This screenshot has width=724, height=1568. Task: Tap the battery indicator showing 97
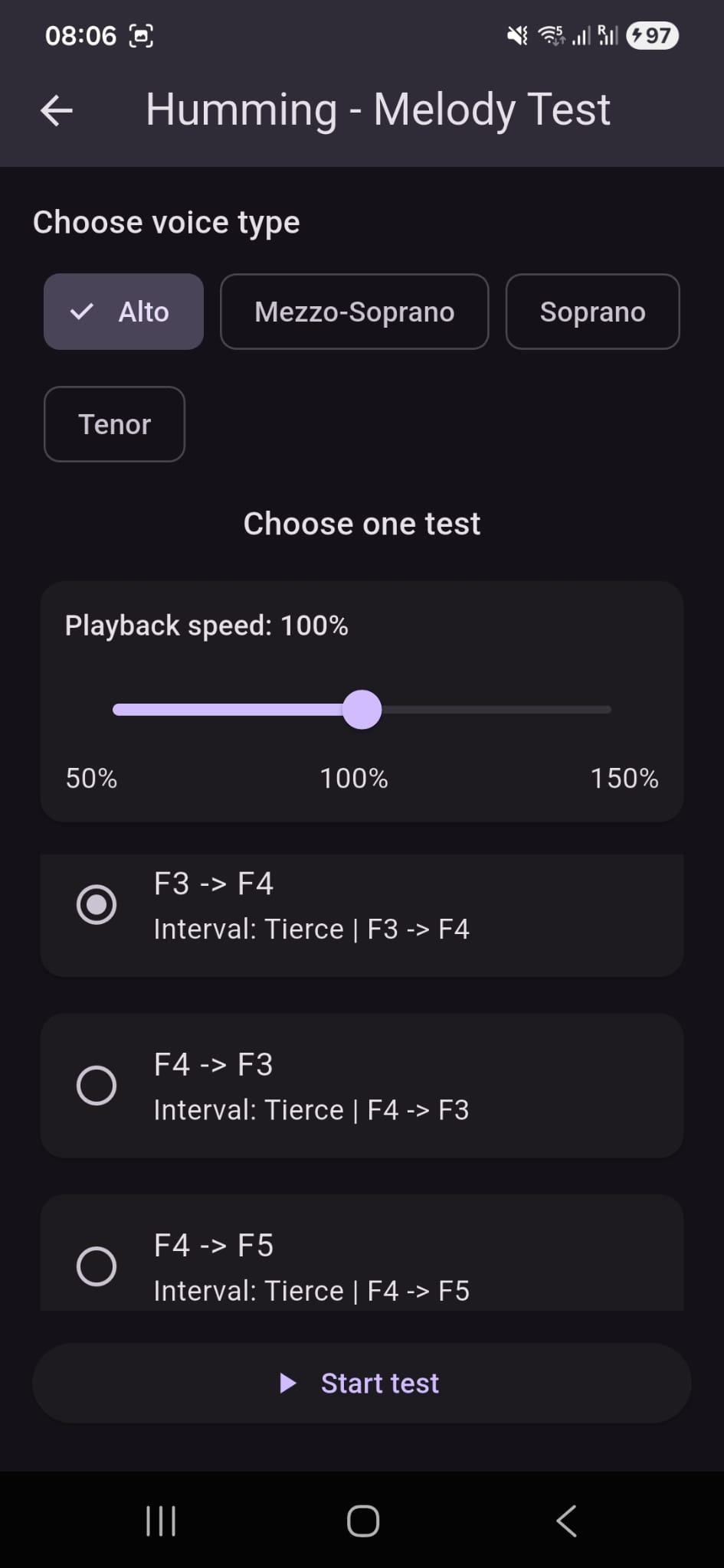[650, 34]
